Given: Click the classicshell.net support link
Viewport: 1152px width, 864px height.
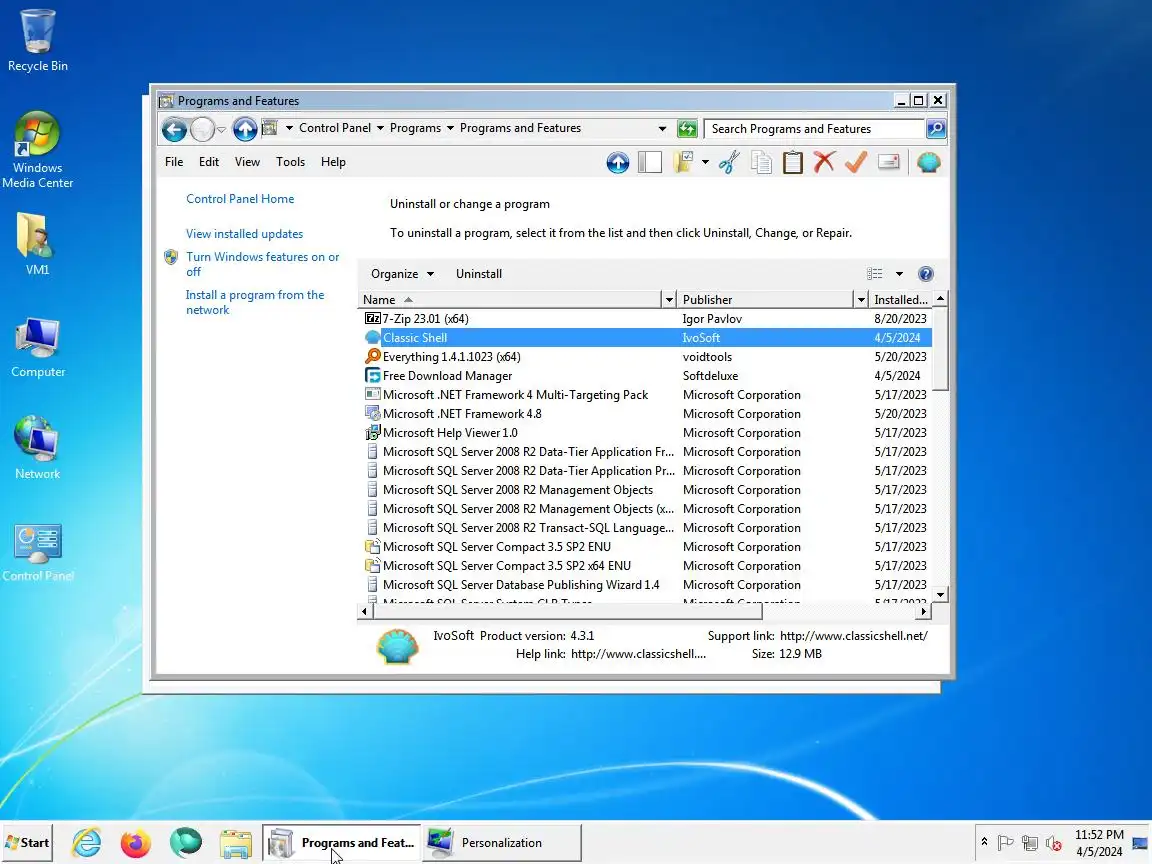Looking at the screenshot, I should 854,636.
